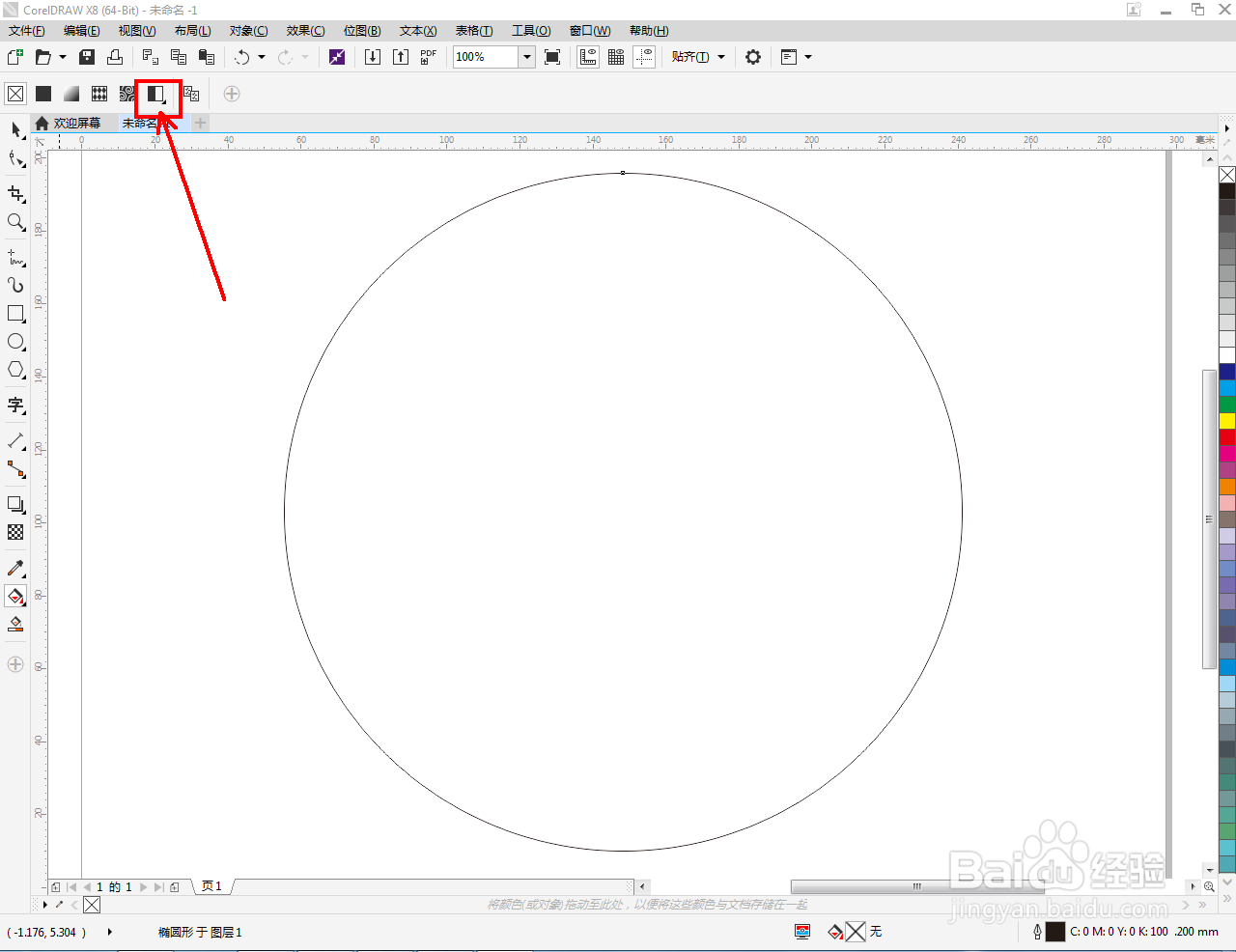
Task: Select the Uniform fill button
Action: tap(43, 94)
